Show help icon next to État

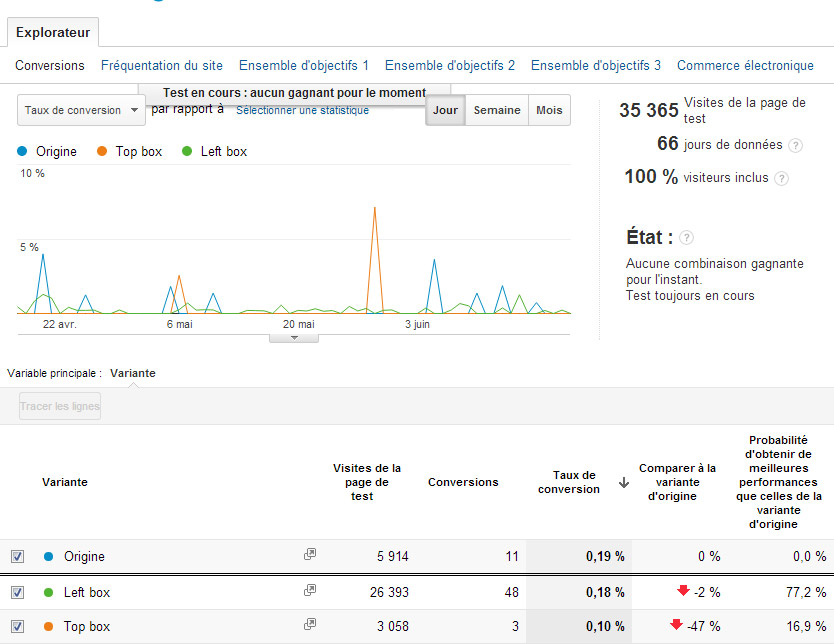686,237
